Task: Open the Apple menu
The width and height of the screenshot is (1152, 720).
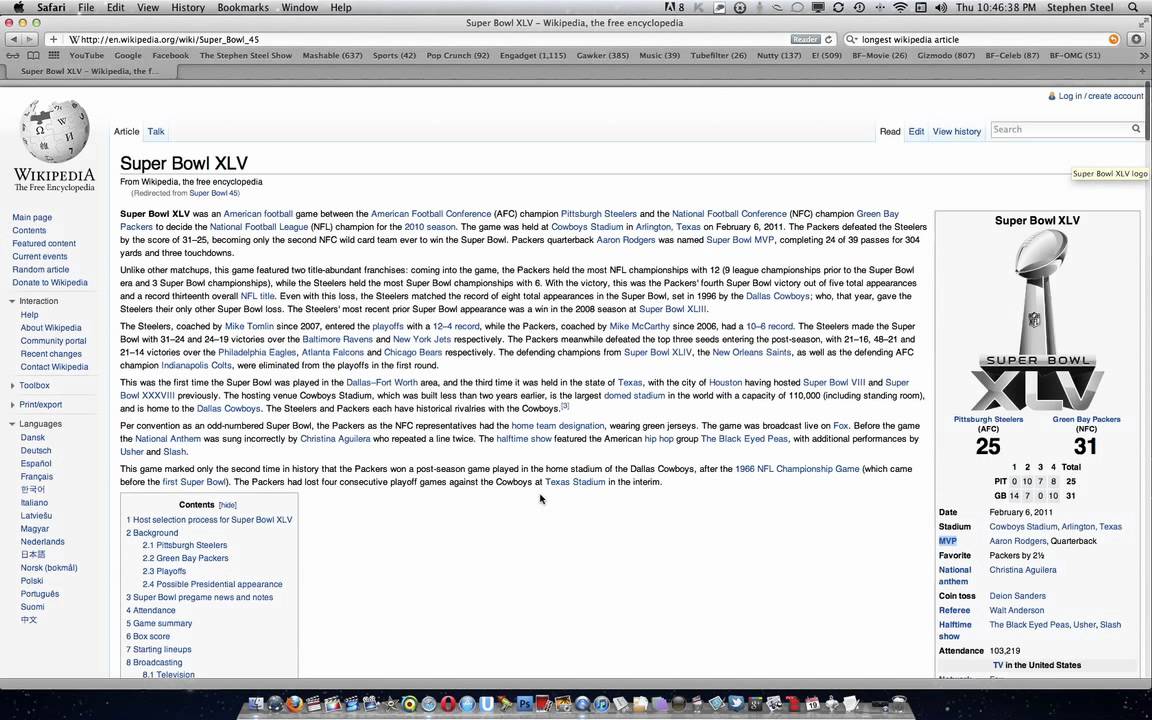Action: coord(18,7)
